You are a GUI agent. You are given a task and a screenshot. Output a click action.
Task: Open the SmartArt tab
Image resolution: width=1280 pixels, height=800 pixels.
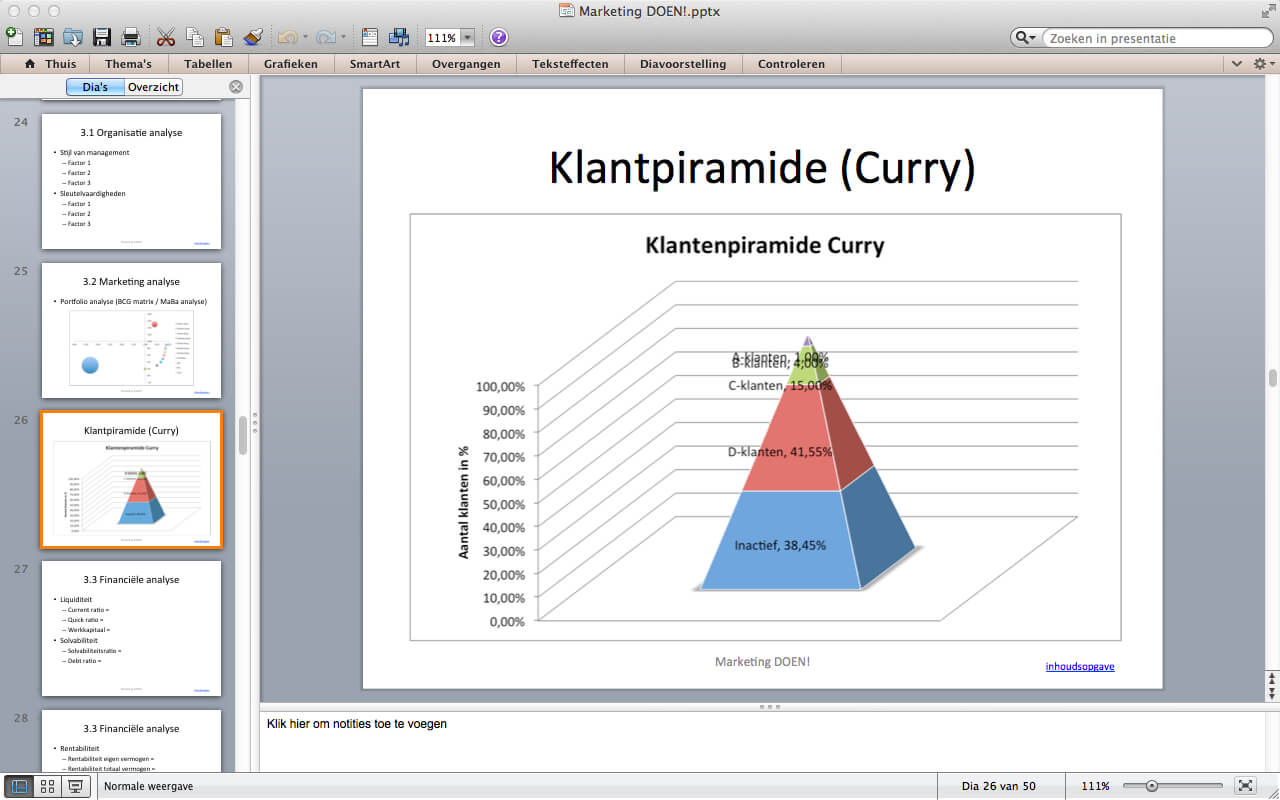click(374, 63)
